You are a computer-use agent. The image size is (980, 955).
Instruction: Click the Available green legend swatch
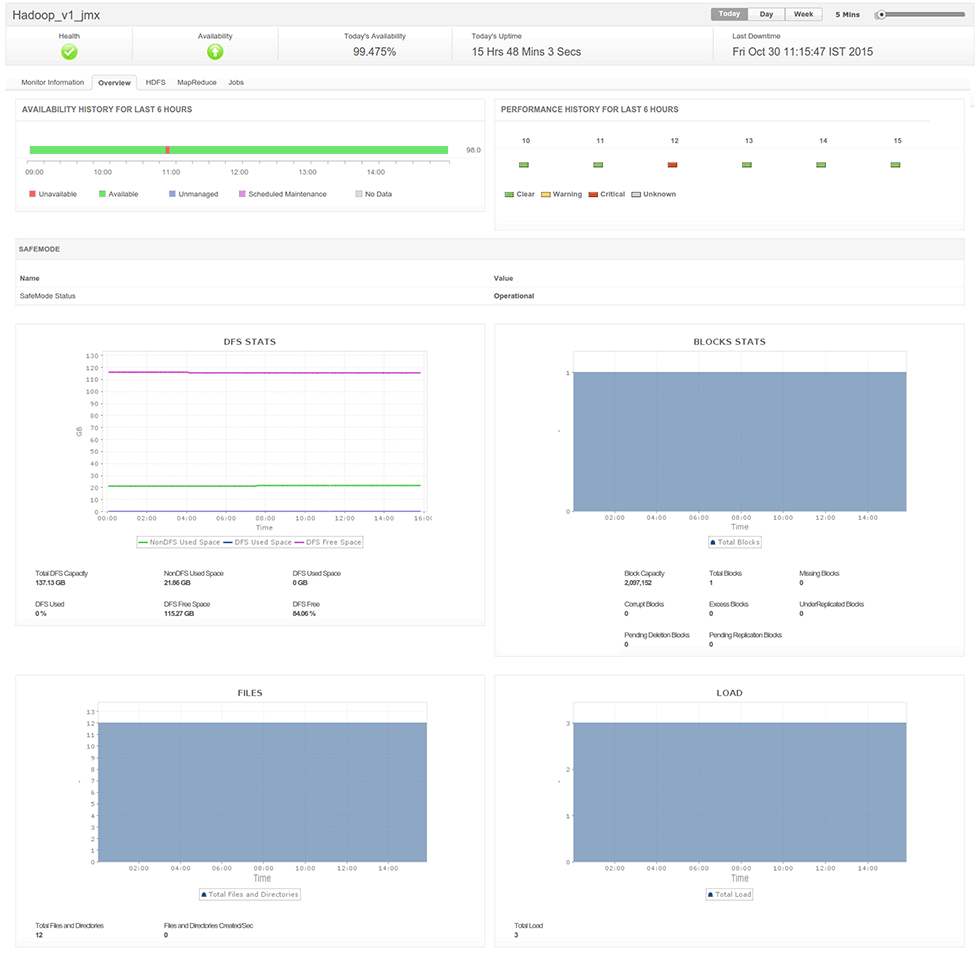102,194
